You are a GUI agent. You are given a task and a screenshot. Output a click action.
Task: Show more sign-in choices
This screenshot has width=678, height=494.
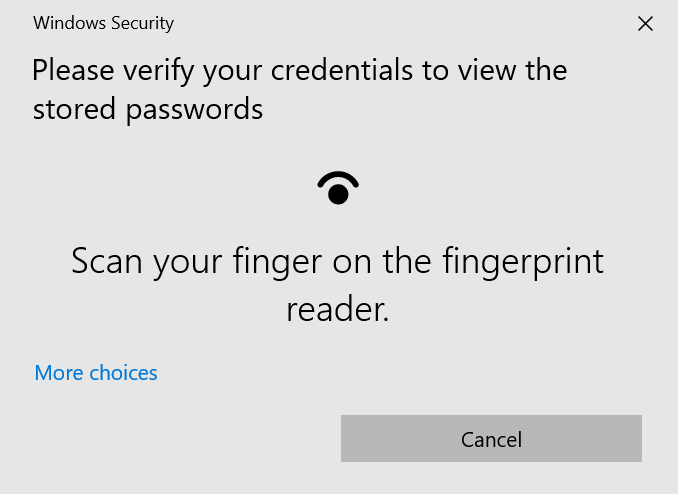tap(96, 373)
